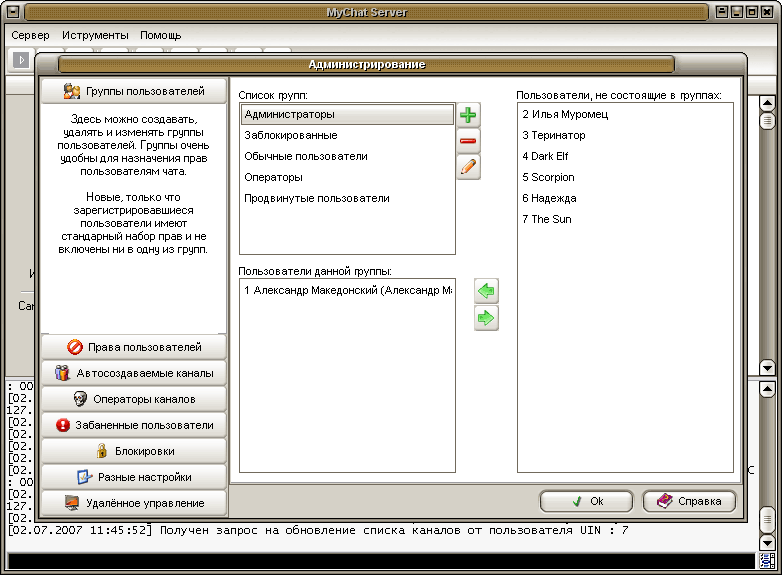Click the upper pane scrollbar thumb
The width and height of the screenshot is (782, 575).
tap(767, 121)
